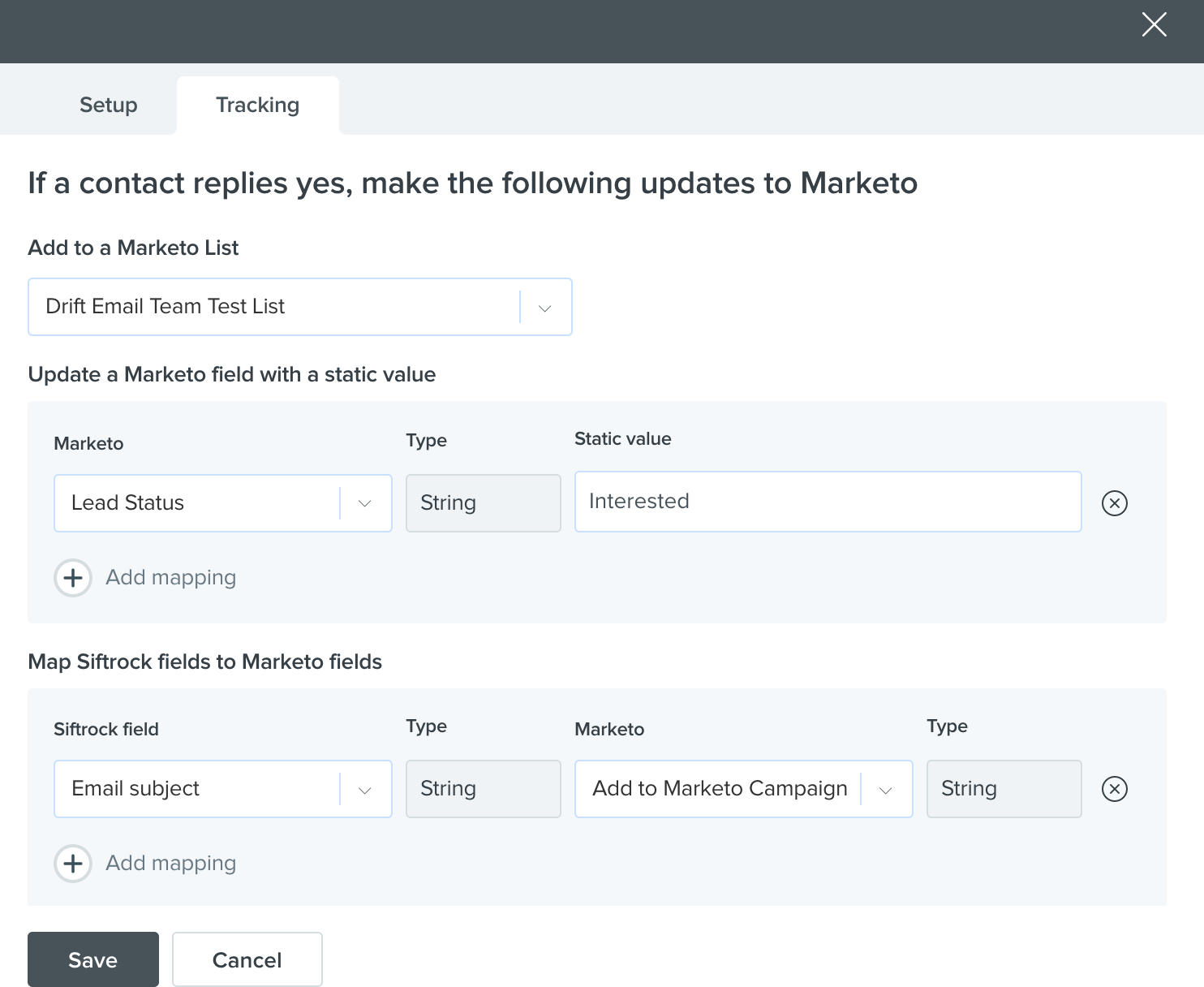Click the 'Static value' column label
The width and height of the screenshot is (1204, 987).
point(623,439)
